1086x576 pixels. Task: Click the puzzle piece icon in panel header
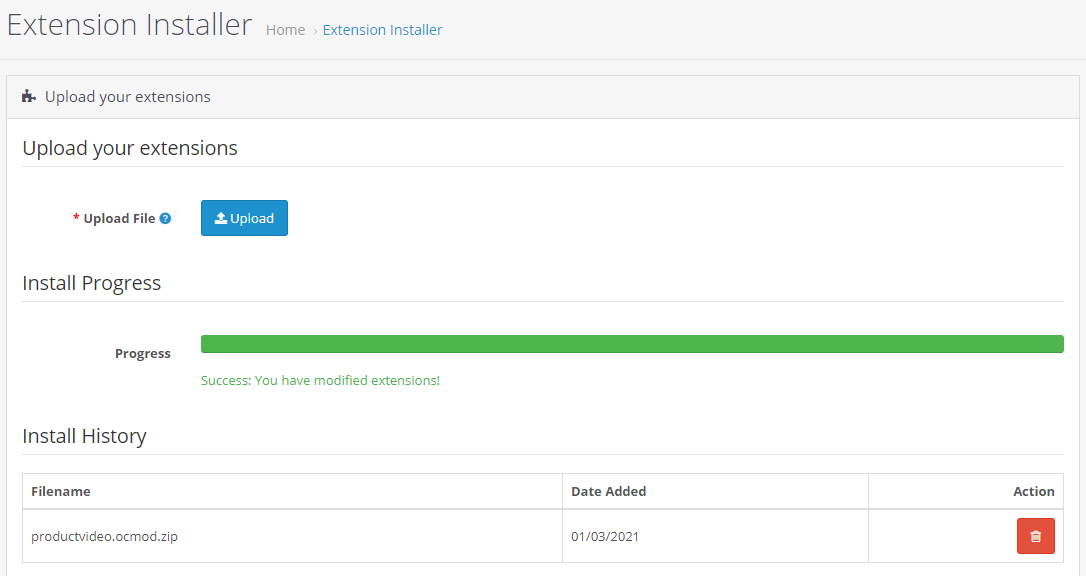[28, 96]
